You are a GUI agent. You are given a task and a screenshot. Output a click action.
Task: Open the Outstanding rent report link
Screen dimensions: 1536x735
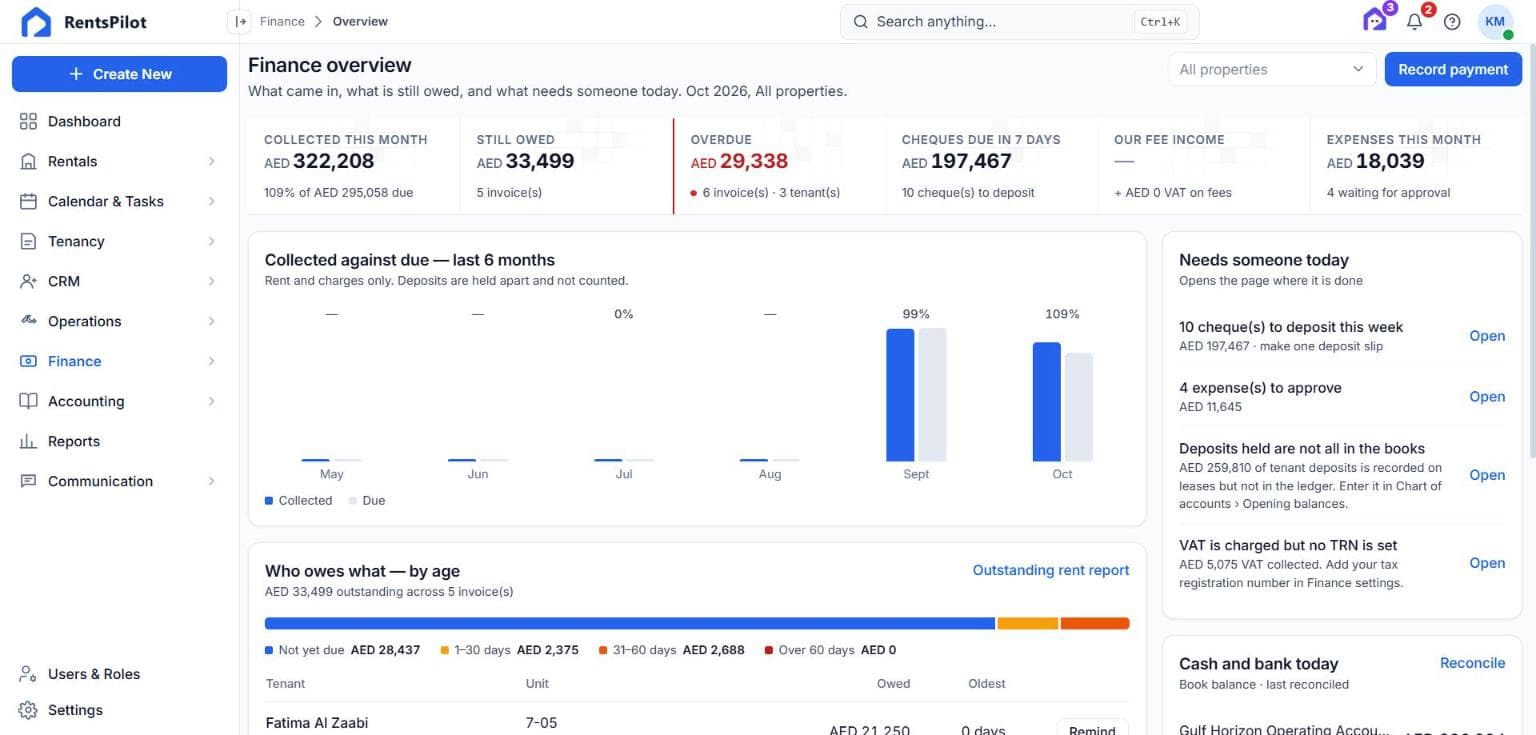[x=1051, y=570]
